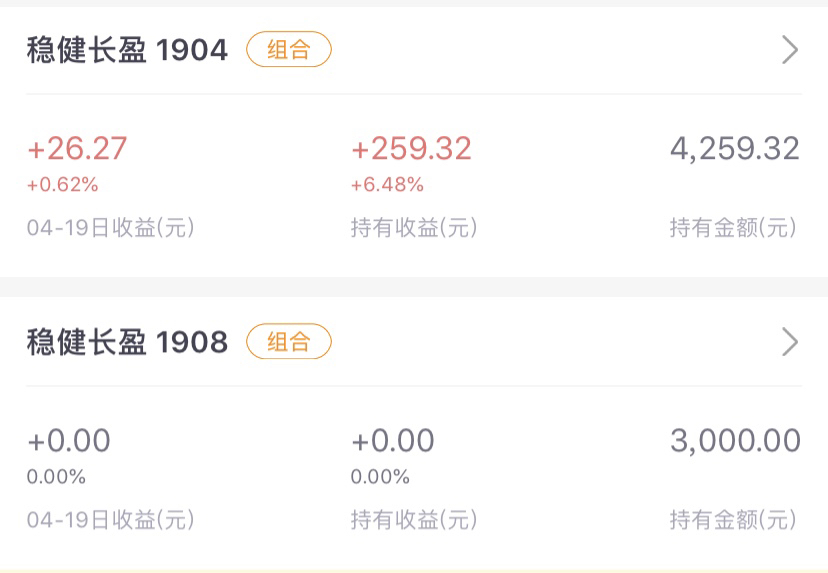
Task: Tap 持有收益(元) label in the 1908 card
Action: click(414, 520)
